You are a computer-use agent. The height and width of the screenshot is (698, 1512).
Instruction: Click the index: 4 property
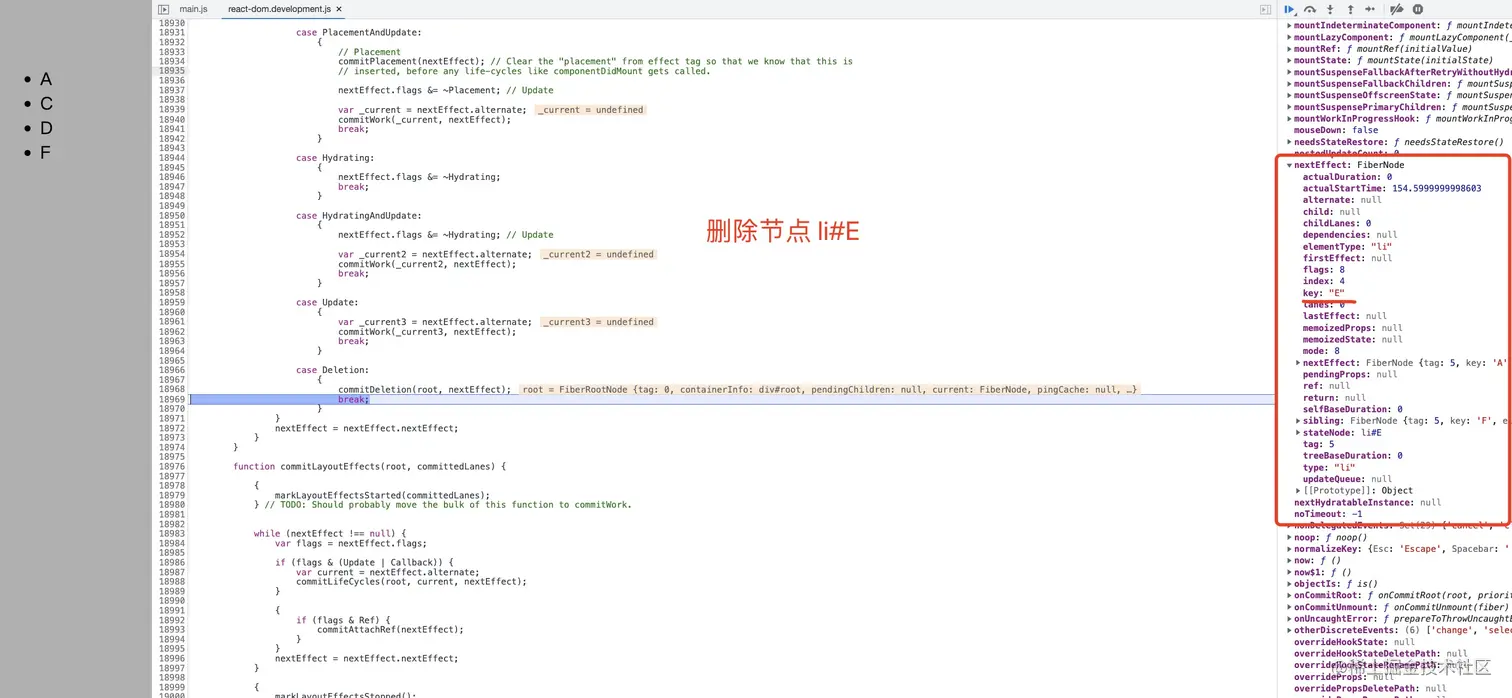1323,282
